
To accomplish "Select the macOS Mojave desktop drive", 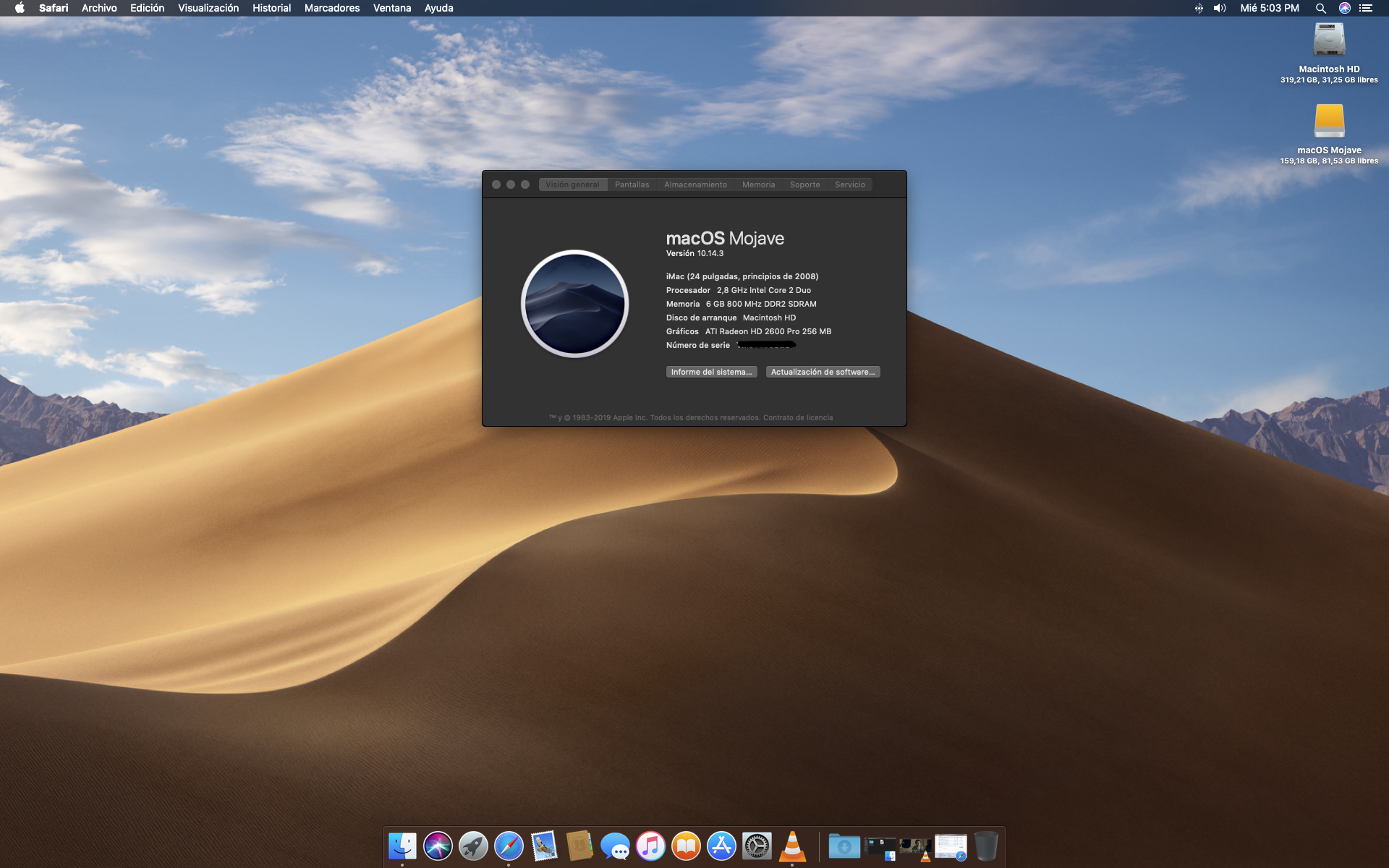I will pos(1329,122).
